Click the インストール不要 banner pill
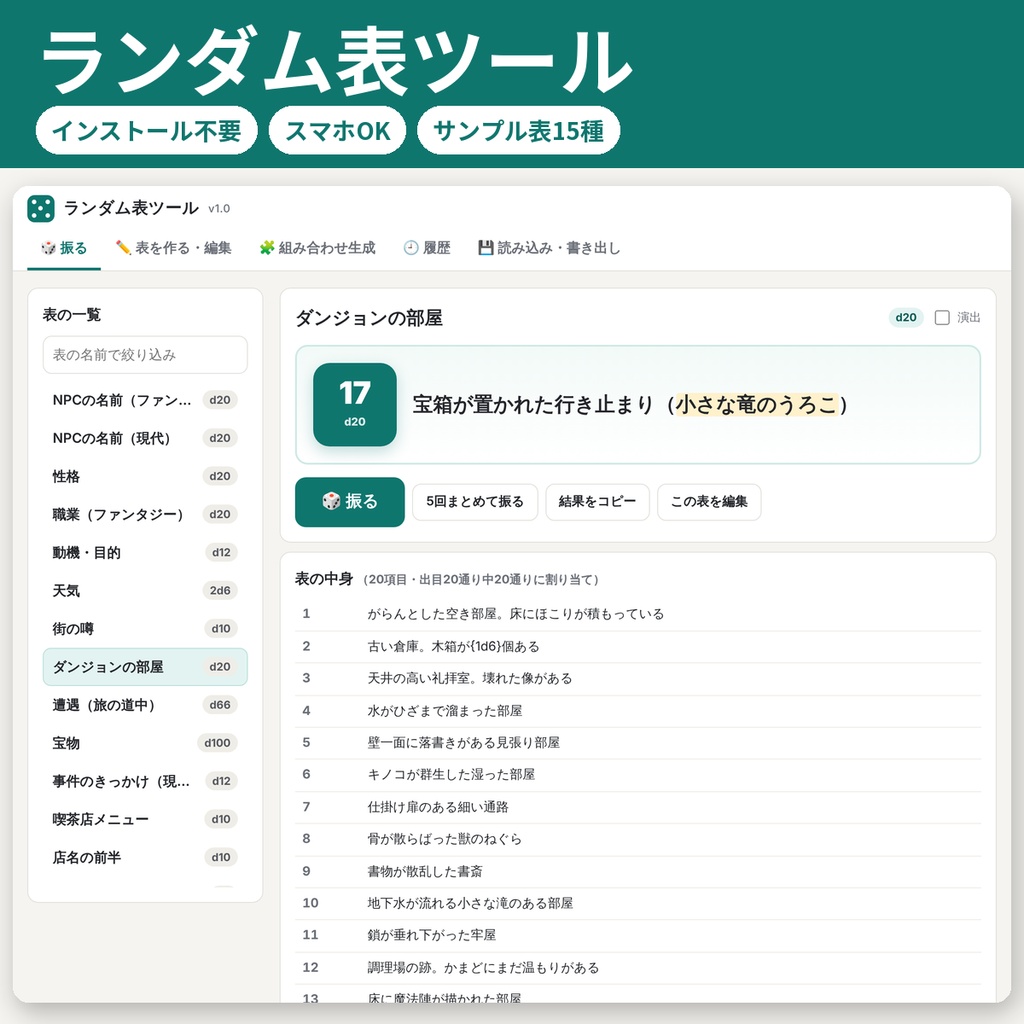This screenshot has height=1024, width=1024. click(147, 131)
